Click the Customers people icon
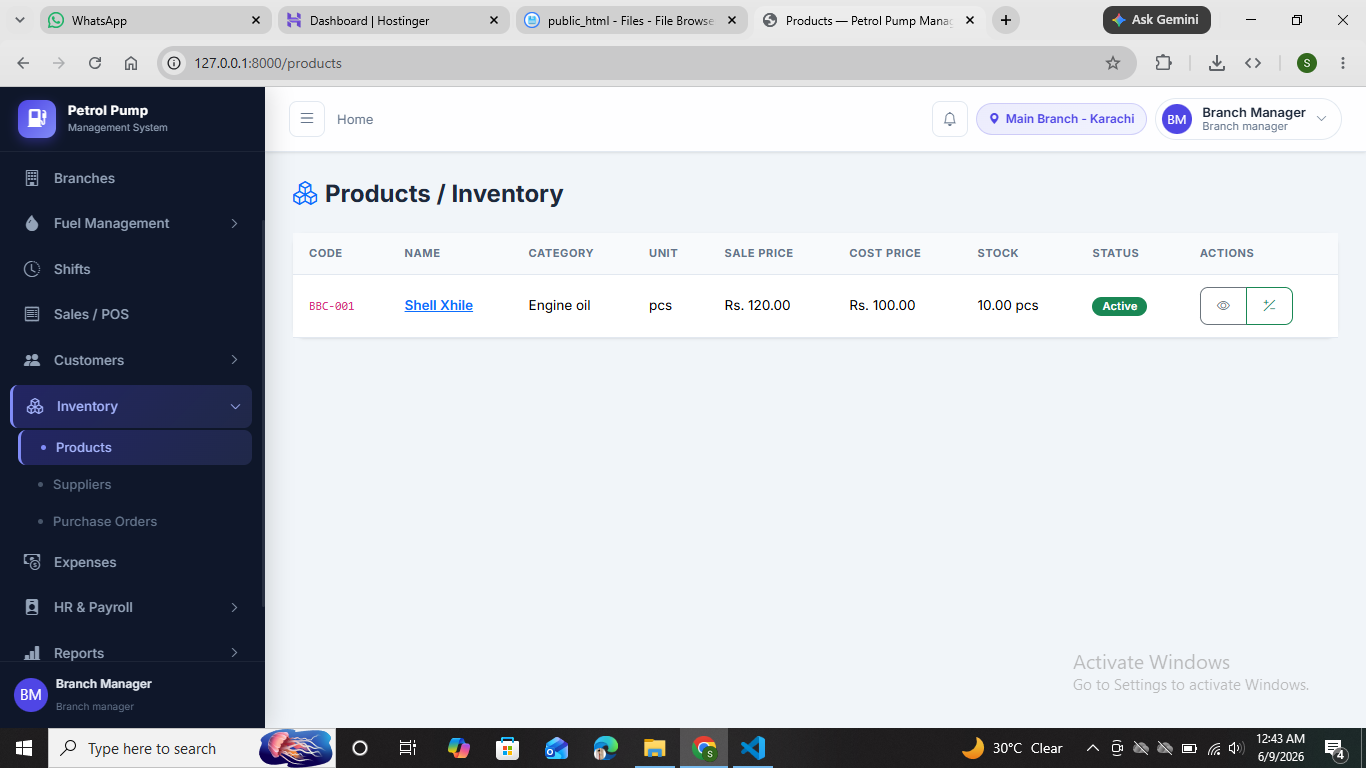This screenshot has height=768, width=1366. pos(32,360)
